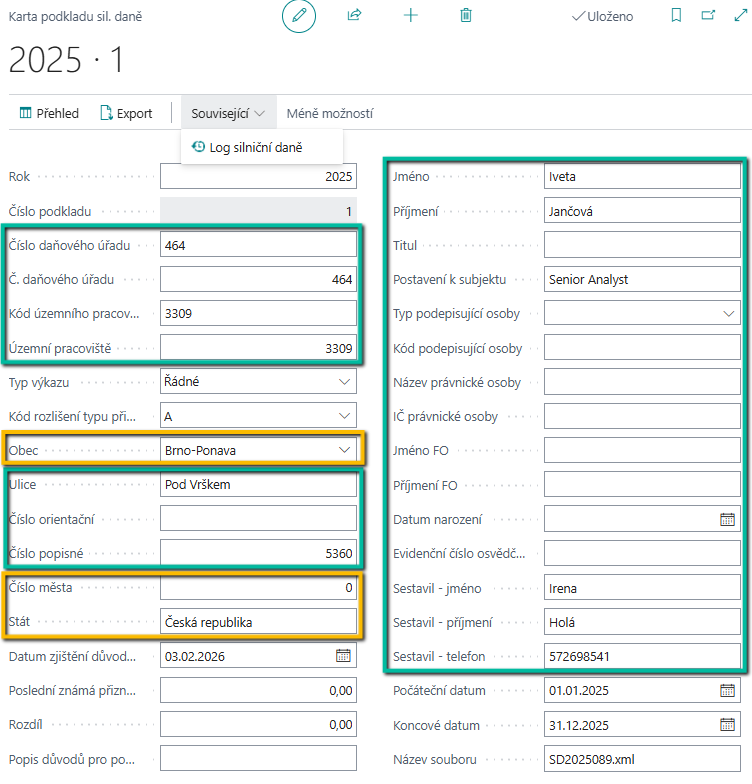The width and height of the screenshot is (752, 784).
Task: Open calendar for Datum narození
Action: [x=727, y=519]
